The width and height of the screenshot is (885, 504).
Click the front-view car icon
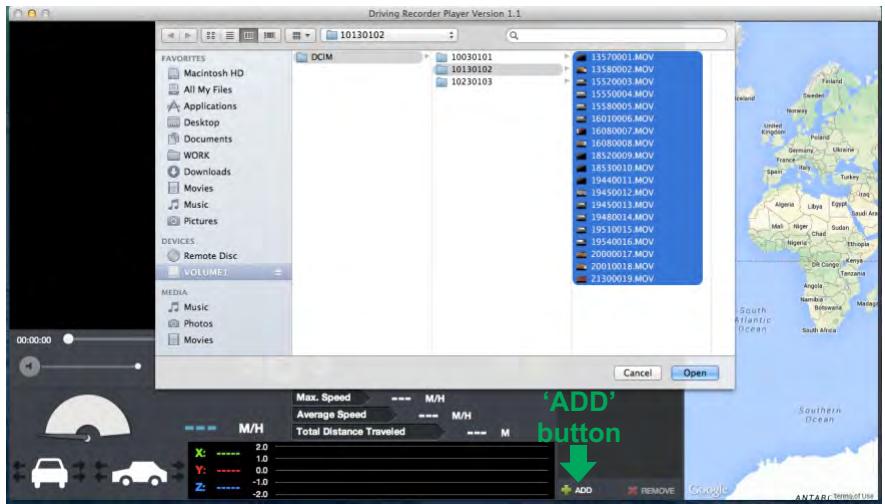click(x=50, y=472)
